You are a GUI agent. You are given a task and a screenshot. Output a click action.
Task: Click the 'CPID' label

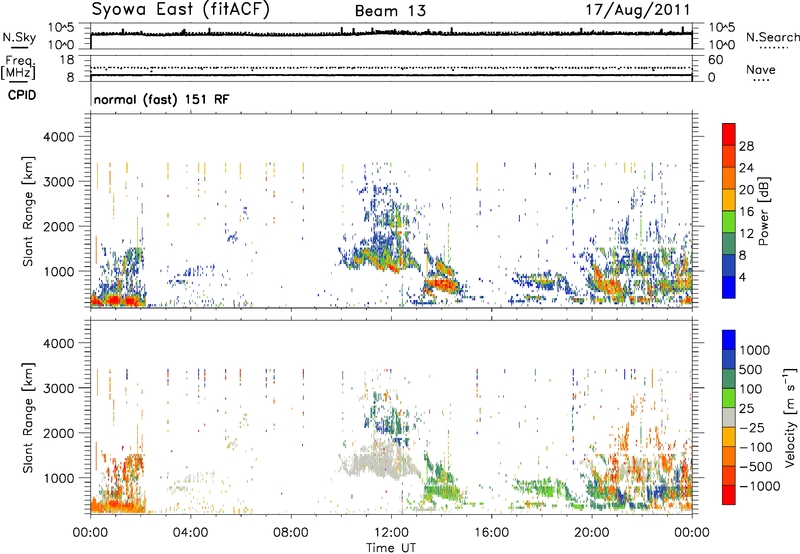coord(22,95)
